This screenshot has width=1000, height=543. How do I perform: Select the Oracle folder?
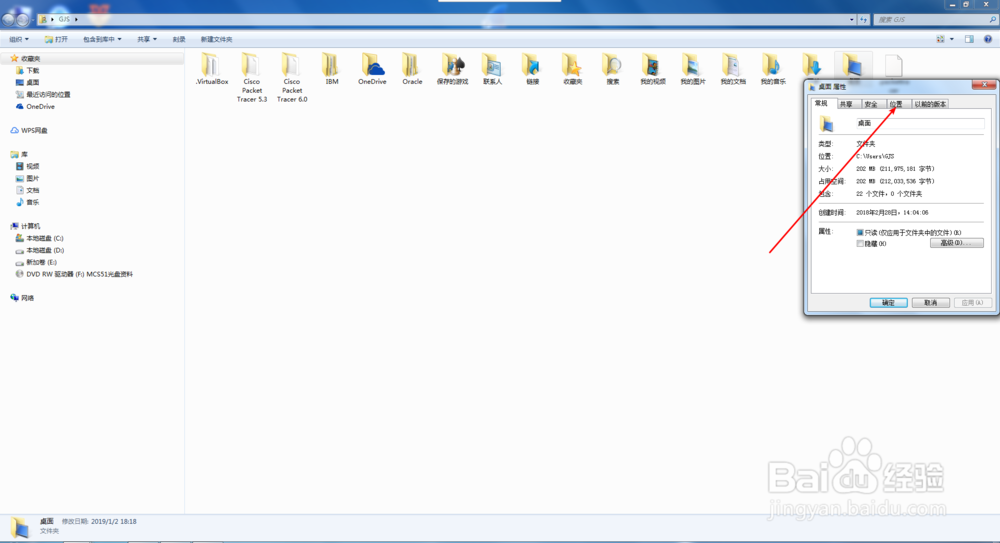(x=412, y=70)
